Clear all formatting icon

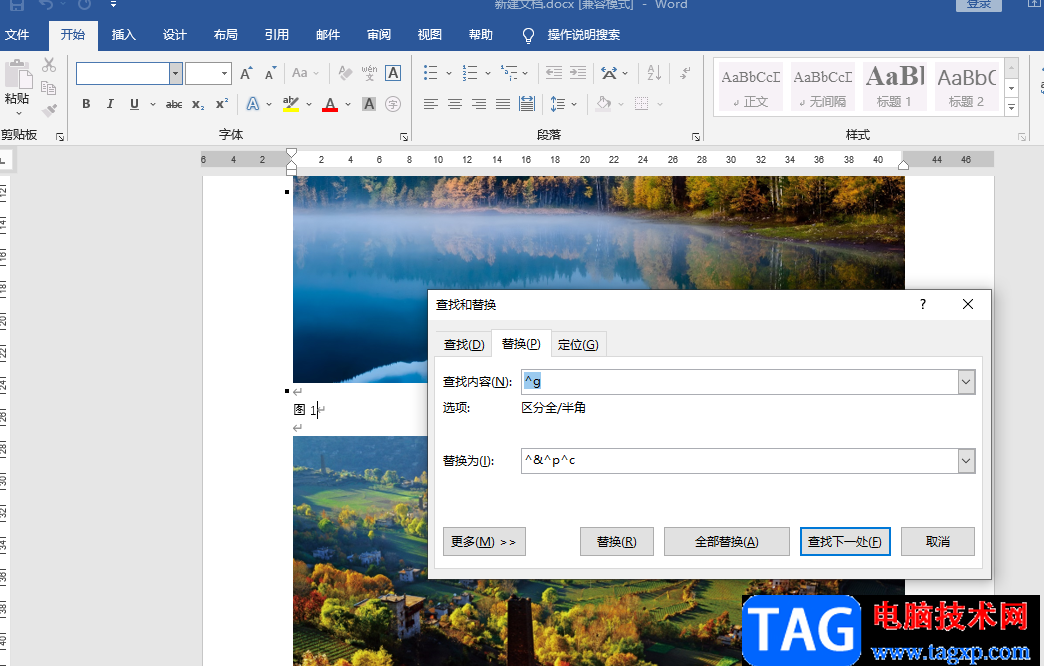click(x=345, y=73)
